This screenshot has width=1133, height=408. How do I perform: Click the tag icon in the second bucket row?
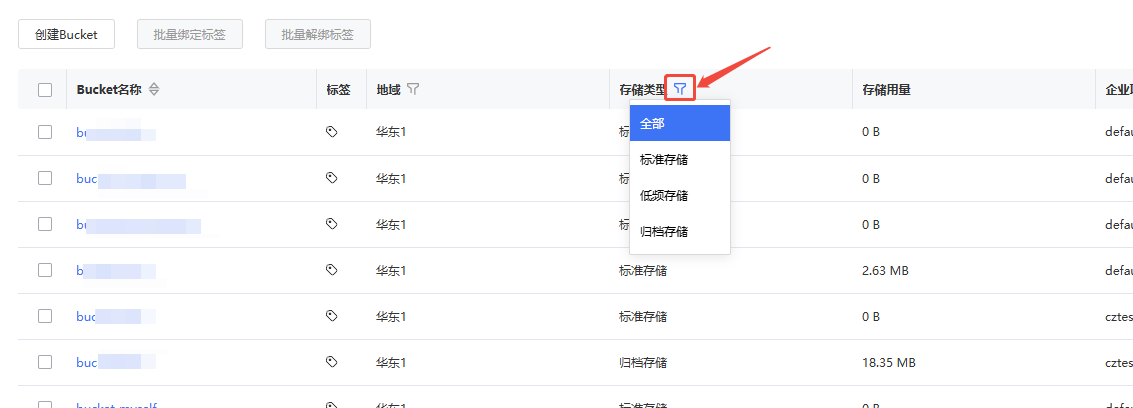332,178
